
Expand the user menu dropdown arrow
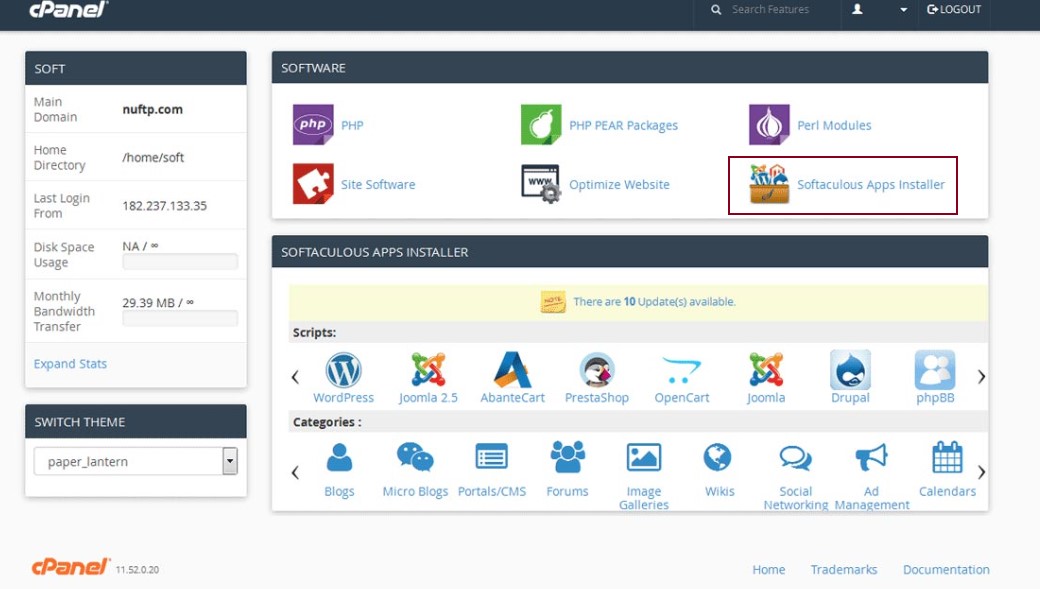click(x=903, y=10)
